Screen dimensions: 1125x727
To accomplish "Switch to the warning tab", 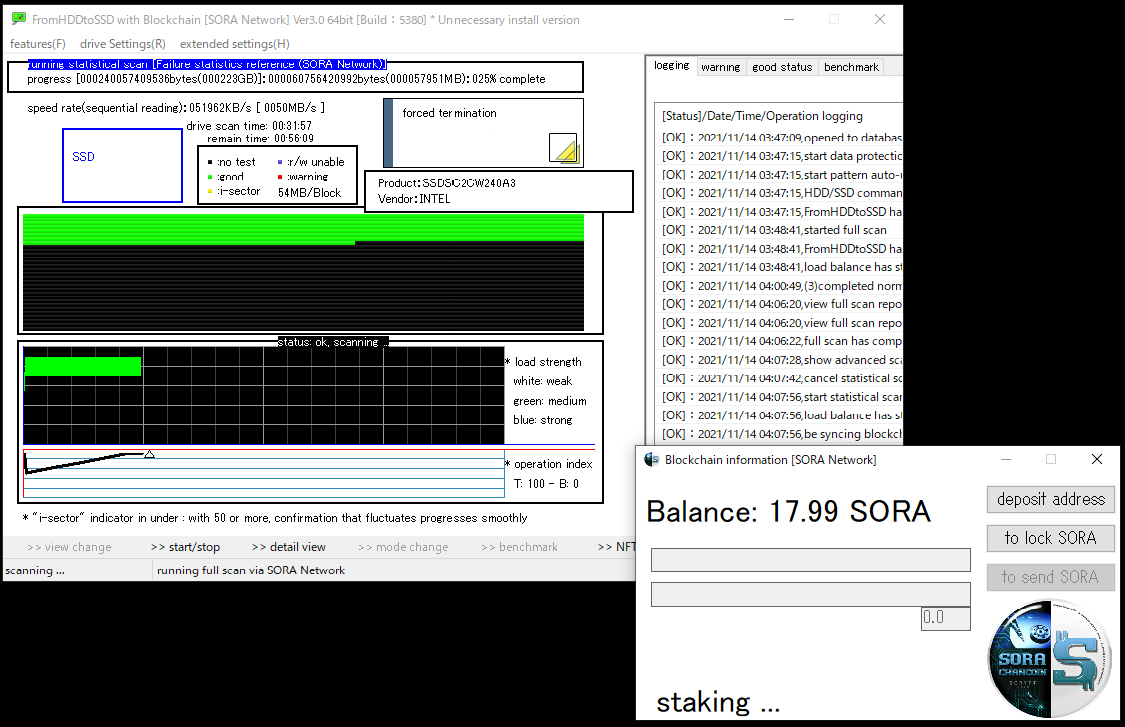I will tap(720, 67).
